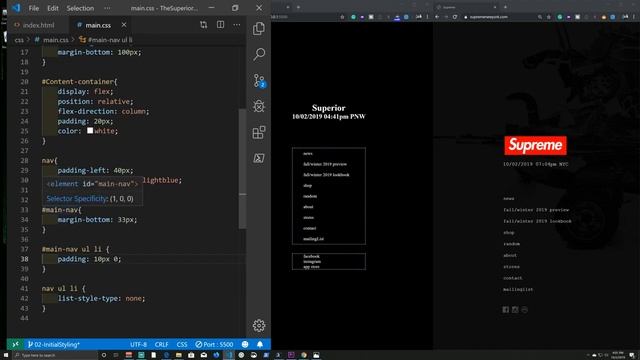Screen dimensions: 640x360
Task: Click the red Supreme logo
Action: point(535,145)
